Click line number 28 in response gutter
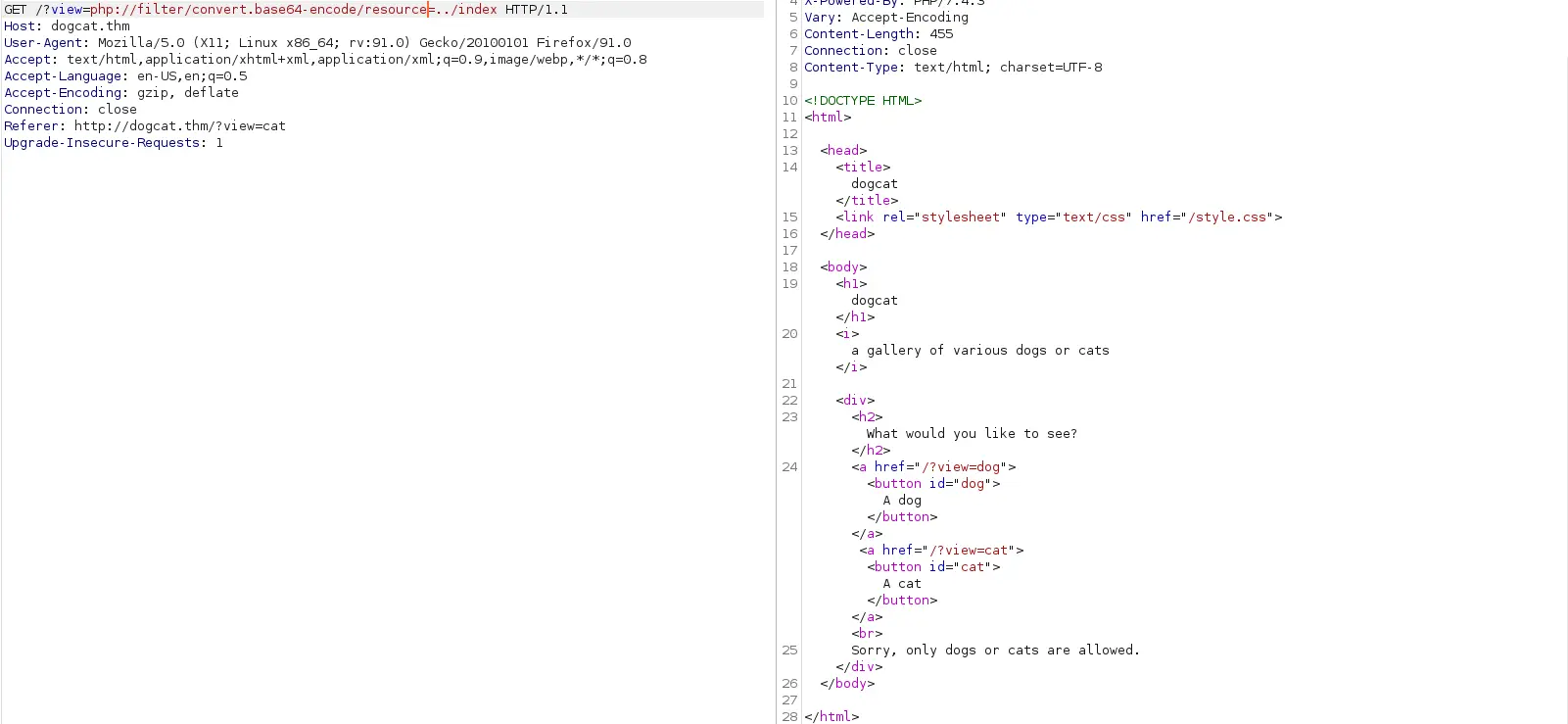 pyautogui.click(x=789, y=717)
